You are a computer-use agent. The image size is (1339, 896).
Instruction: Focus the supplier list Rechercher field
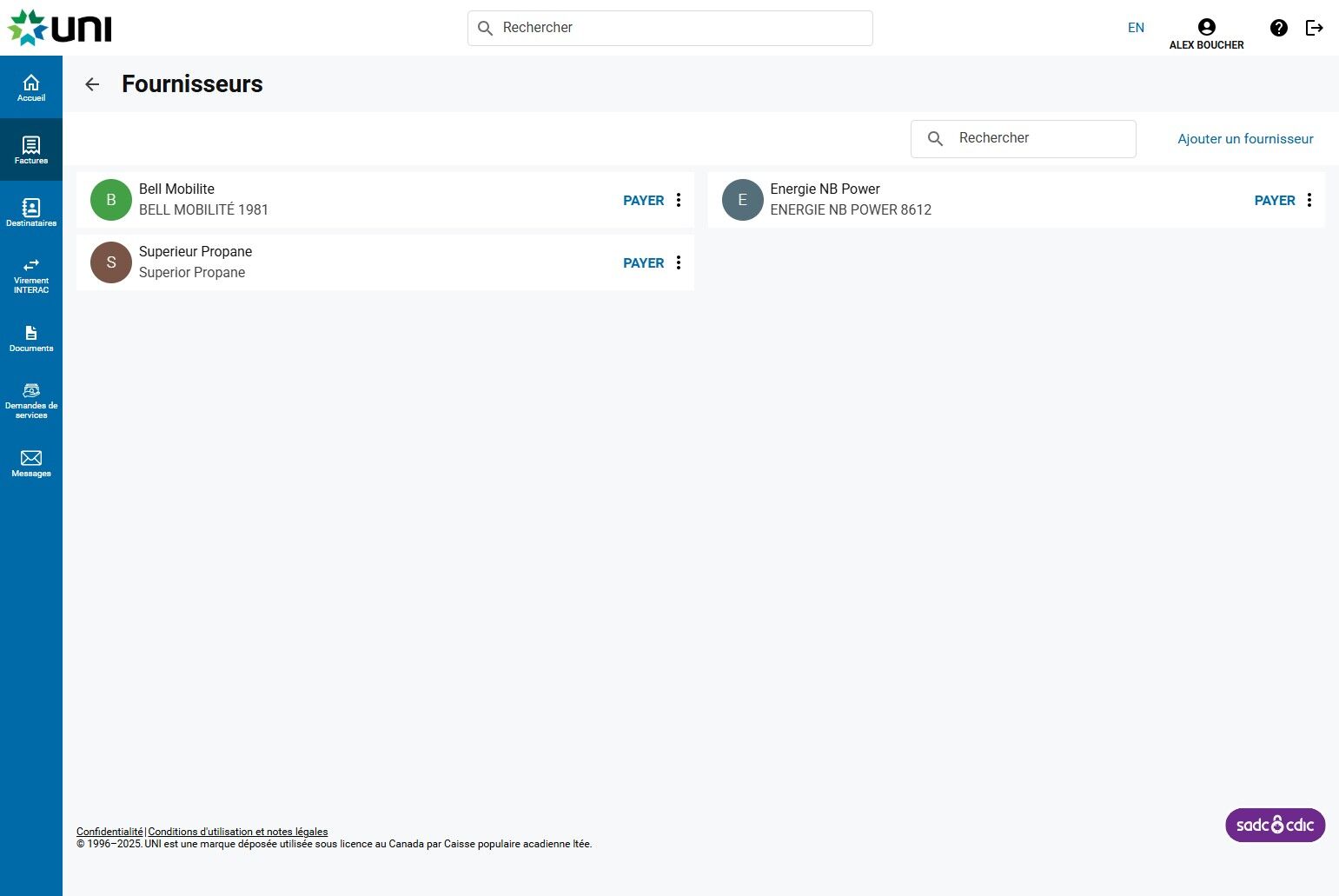tap(1023, 139)
